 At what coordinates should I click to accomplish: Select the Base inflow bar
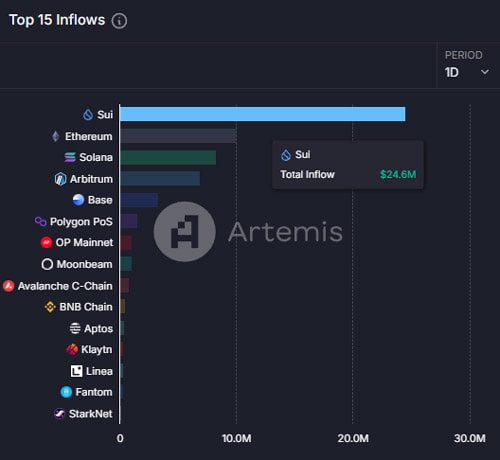coord(139,200)
